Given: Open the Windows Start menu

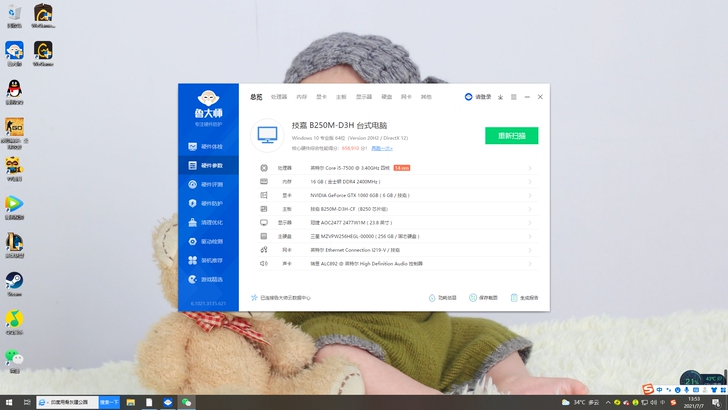Looking at the screenshot, I should 8,402.
